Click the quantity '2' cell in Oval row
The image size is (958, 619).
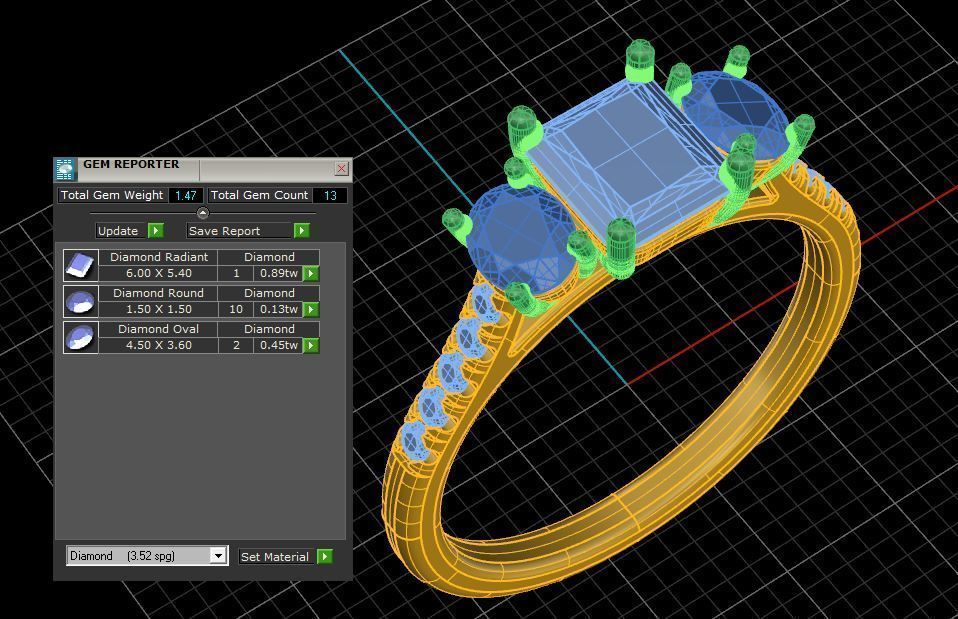coord(236,345)
